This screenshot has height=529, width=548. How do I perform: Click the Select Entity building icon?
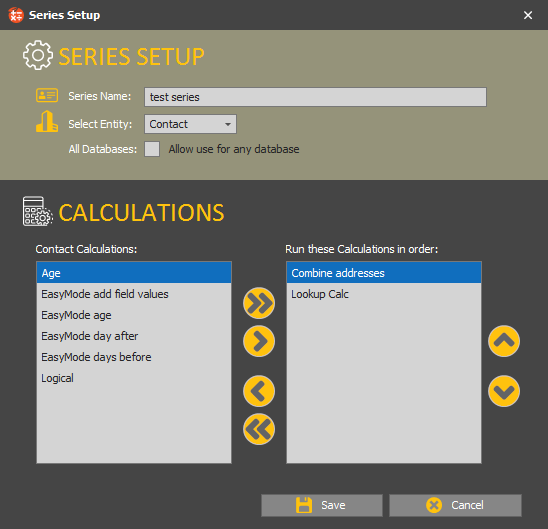tap(47, 121)
